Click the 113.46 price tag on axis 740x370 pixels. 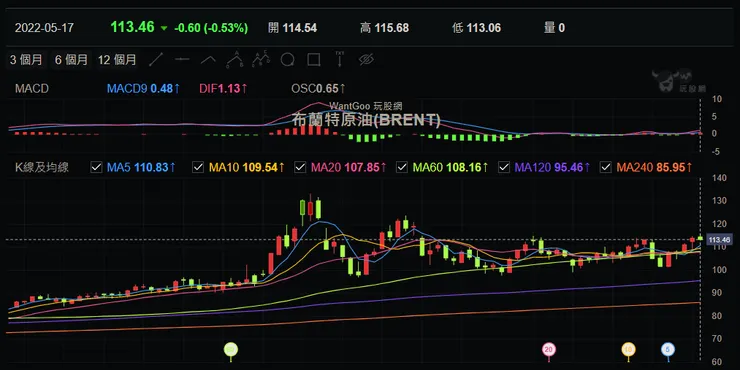point(720,240)
